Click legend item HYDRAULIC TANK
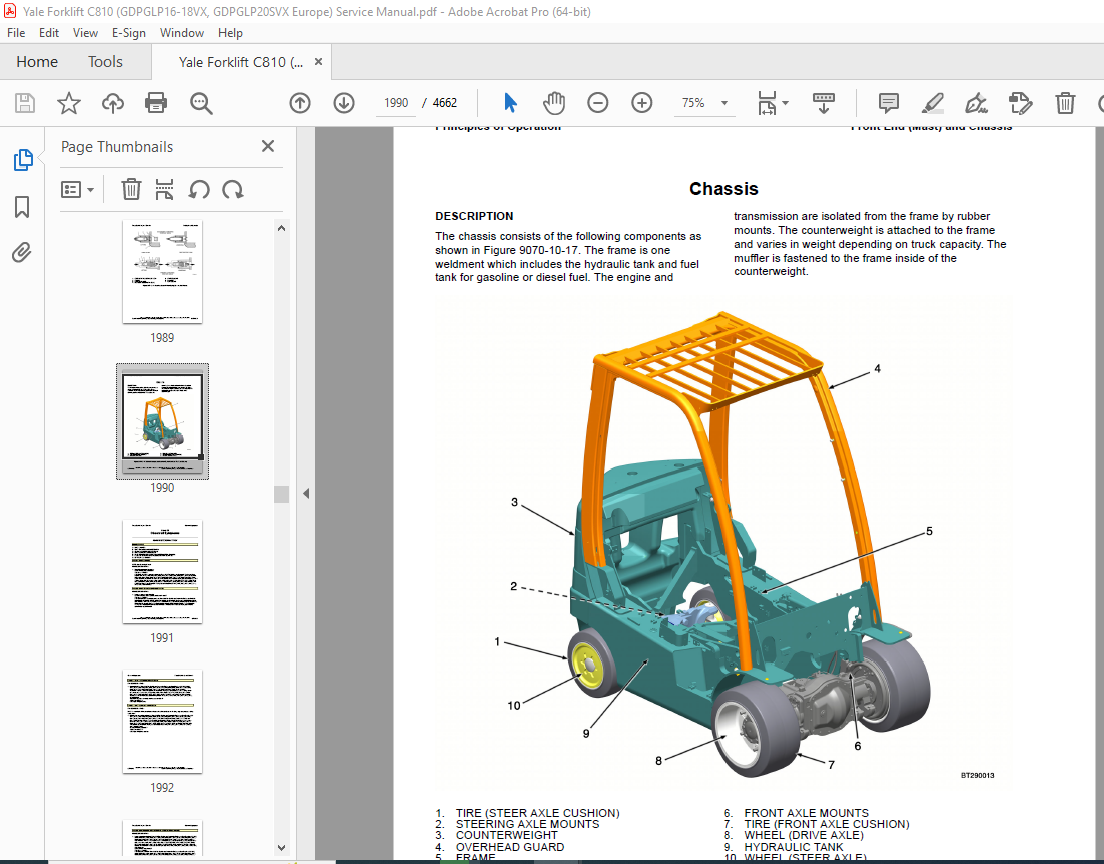Screen dimensions: 1104x864 point(794,846)
